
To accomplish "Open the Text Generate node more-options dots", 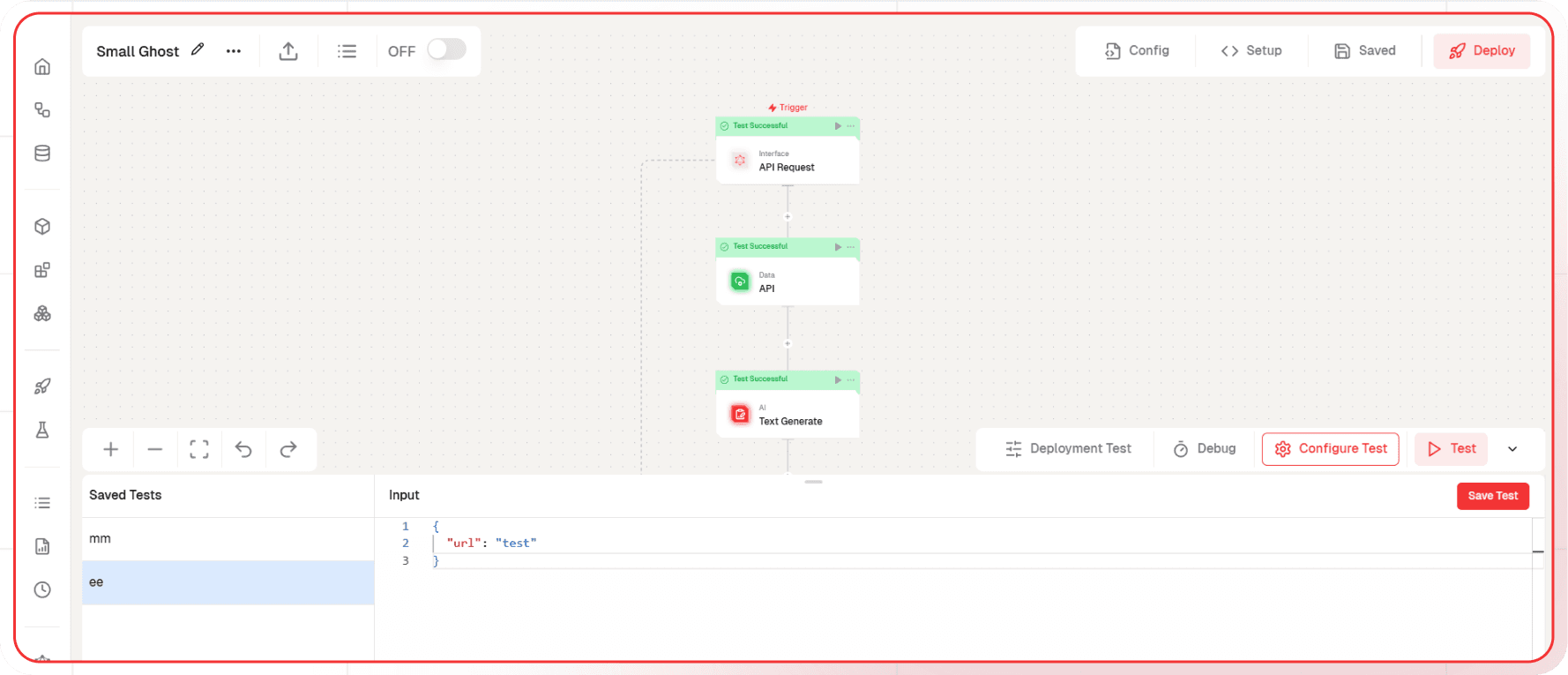I will click(x=851, y=379).
